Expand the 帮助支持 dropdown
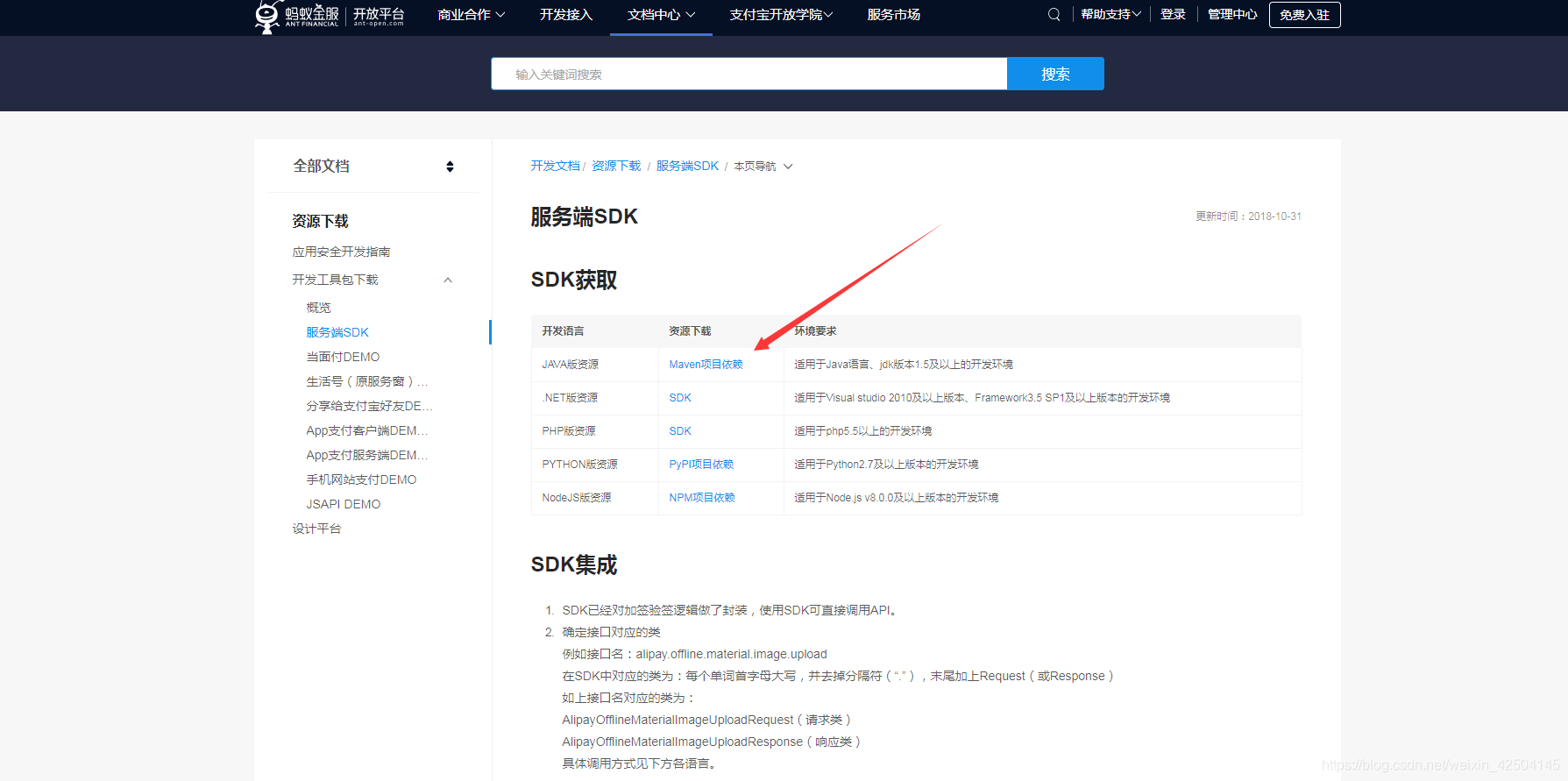1568x781 pixels. (1110, 14)
